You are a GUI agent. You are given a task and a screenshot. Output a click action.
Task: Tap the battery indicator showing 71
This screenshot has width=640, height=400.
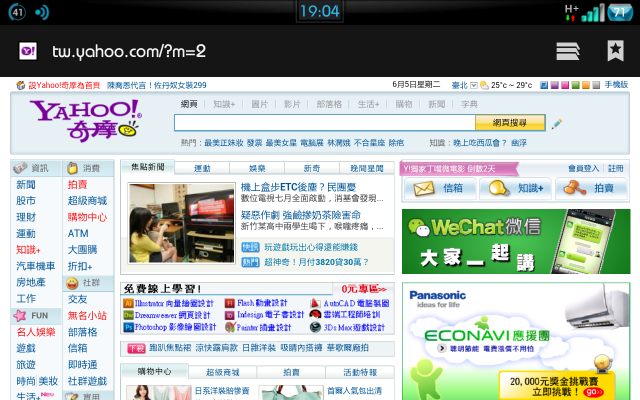(620, 12)
